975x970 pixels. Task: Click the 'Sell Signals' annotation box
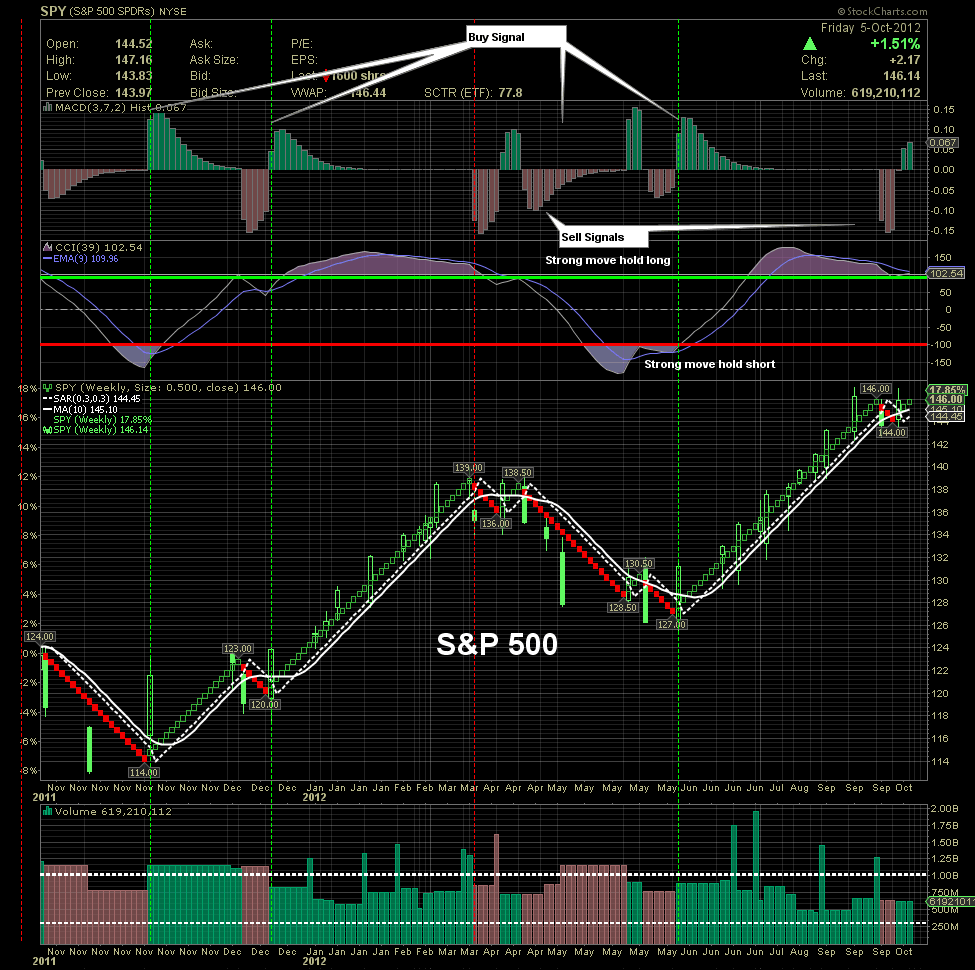click(x=604, y=237)
